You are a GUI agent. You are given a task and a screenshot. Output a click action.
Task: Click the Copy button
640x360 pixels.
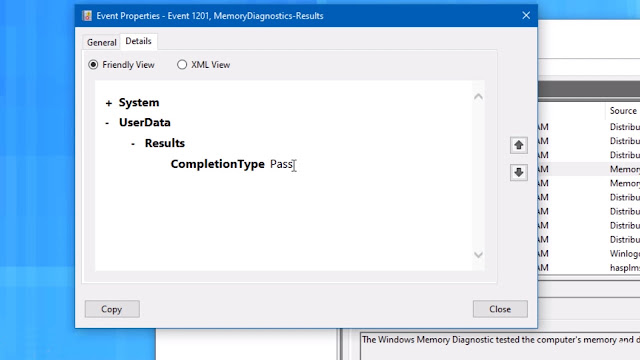112,309
